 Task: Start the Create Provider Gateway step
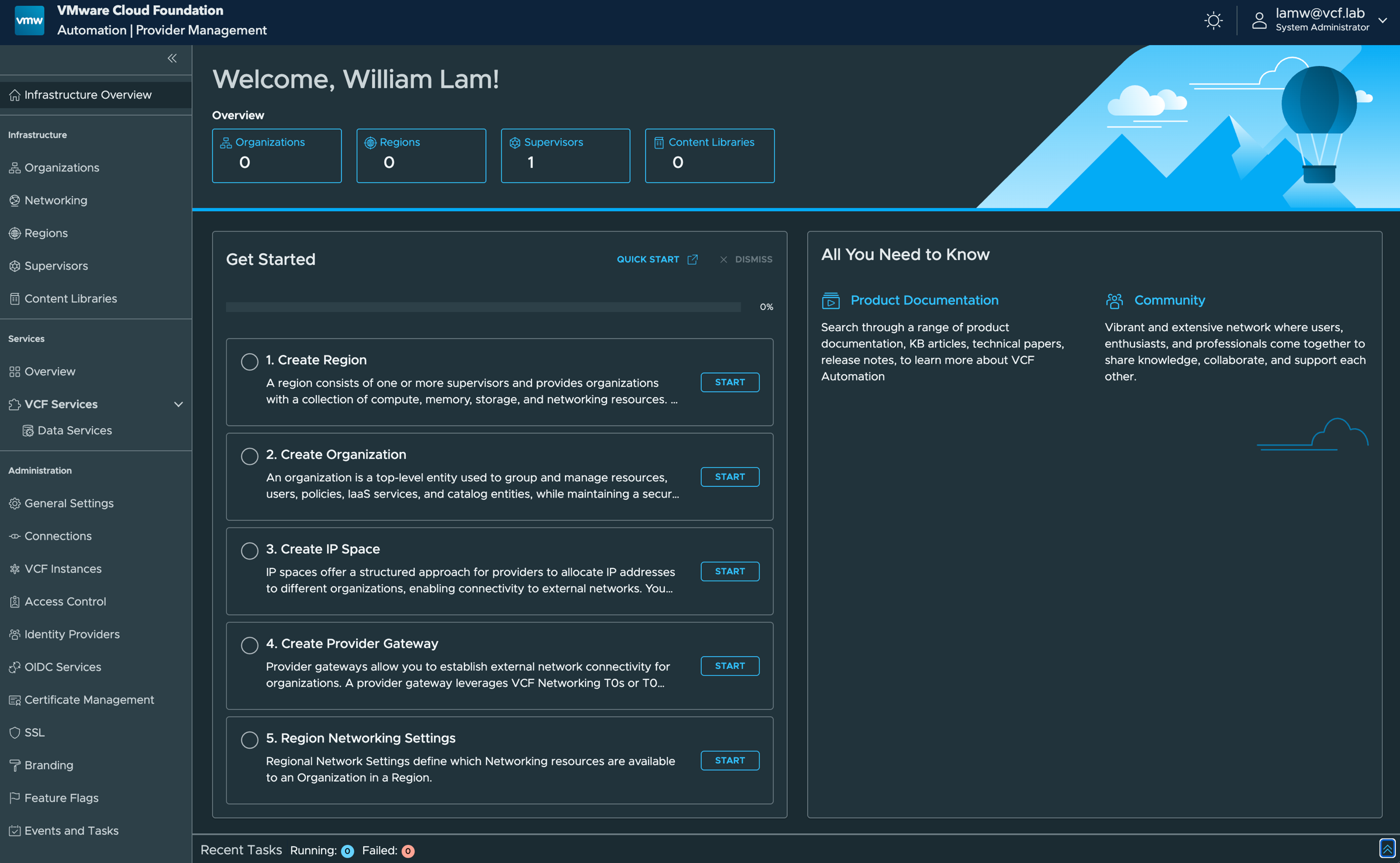(729, 665)
